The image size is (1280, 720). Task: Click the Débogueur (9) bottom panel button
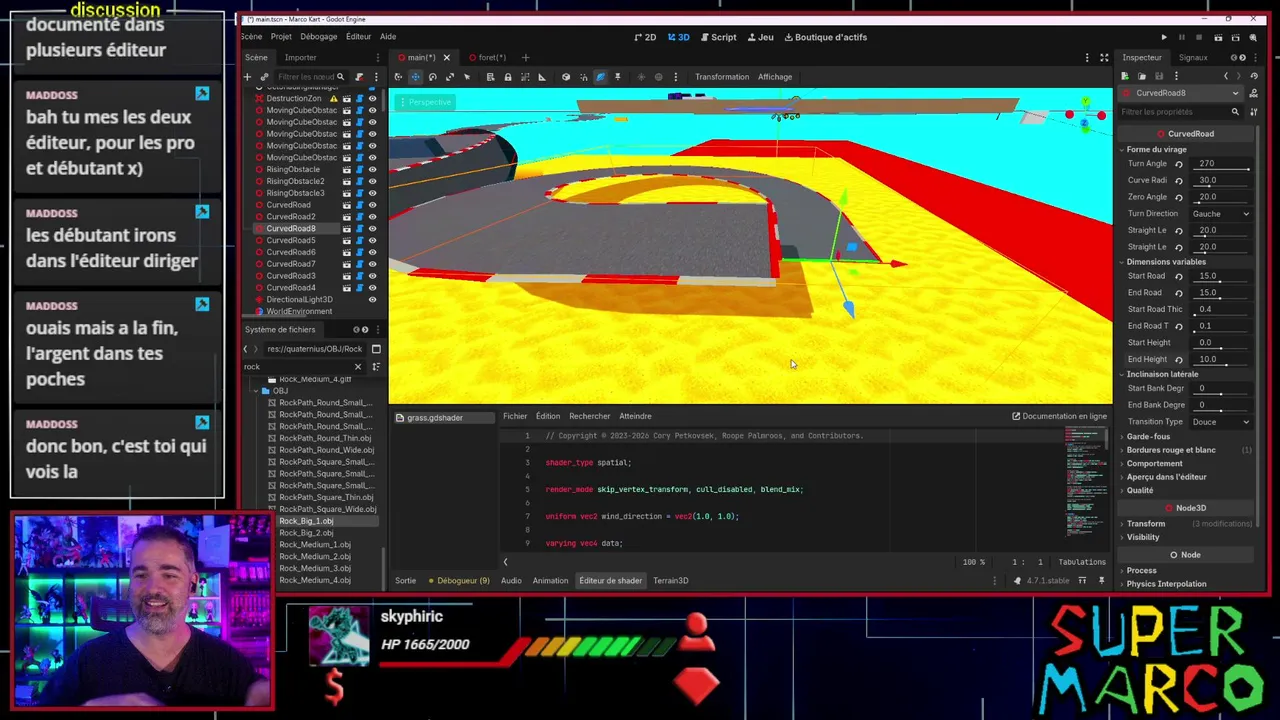[x=459, y=581]
